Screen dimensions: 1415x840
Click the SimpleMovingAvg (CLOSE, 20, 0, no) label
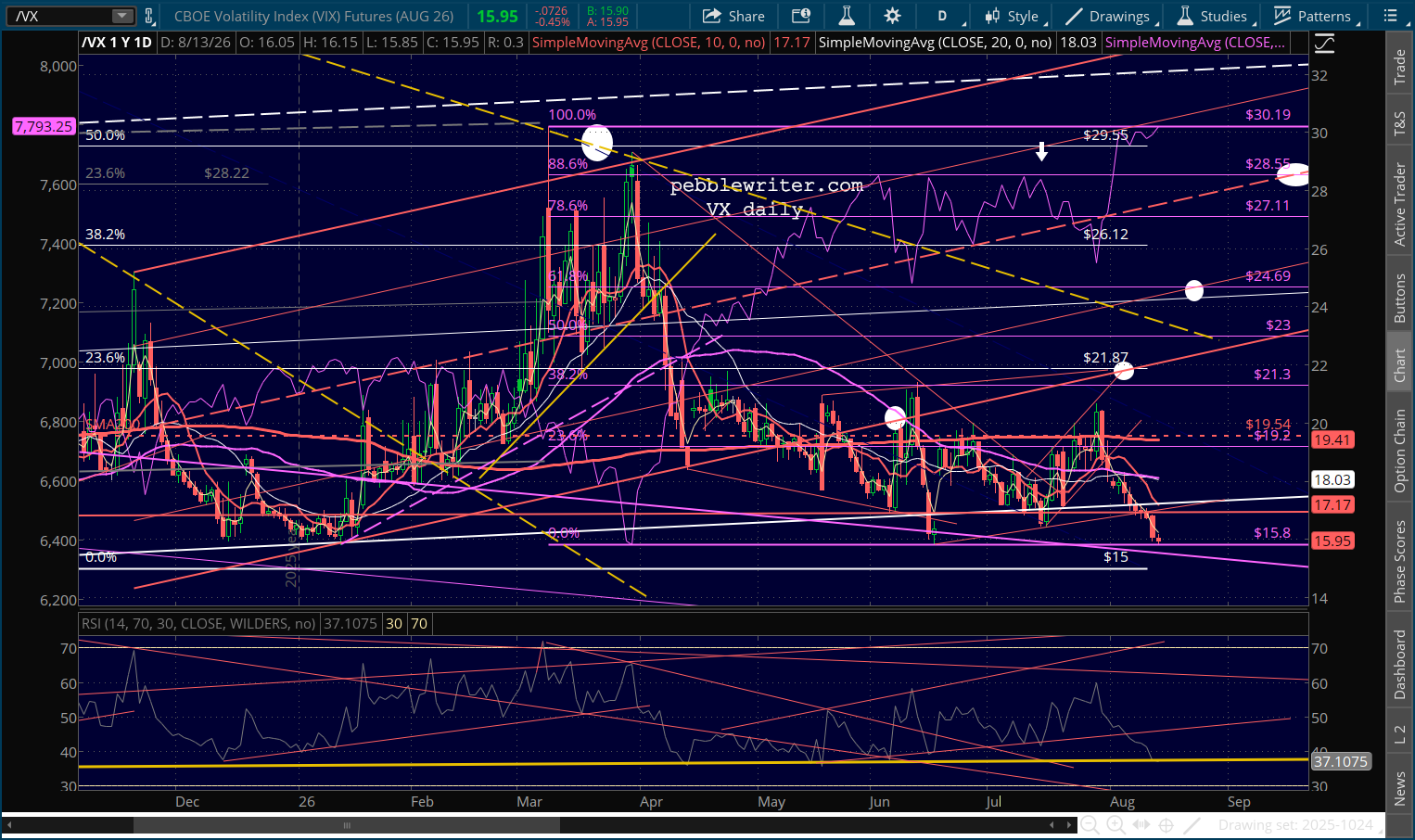click(936, 43)
